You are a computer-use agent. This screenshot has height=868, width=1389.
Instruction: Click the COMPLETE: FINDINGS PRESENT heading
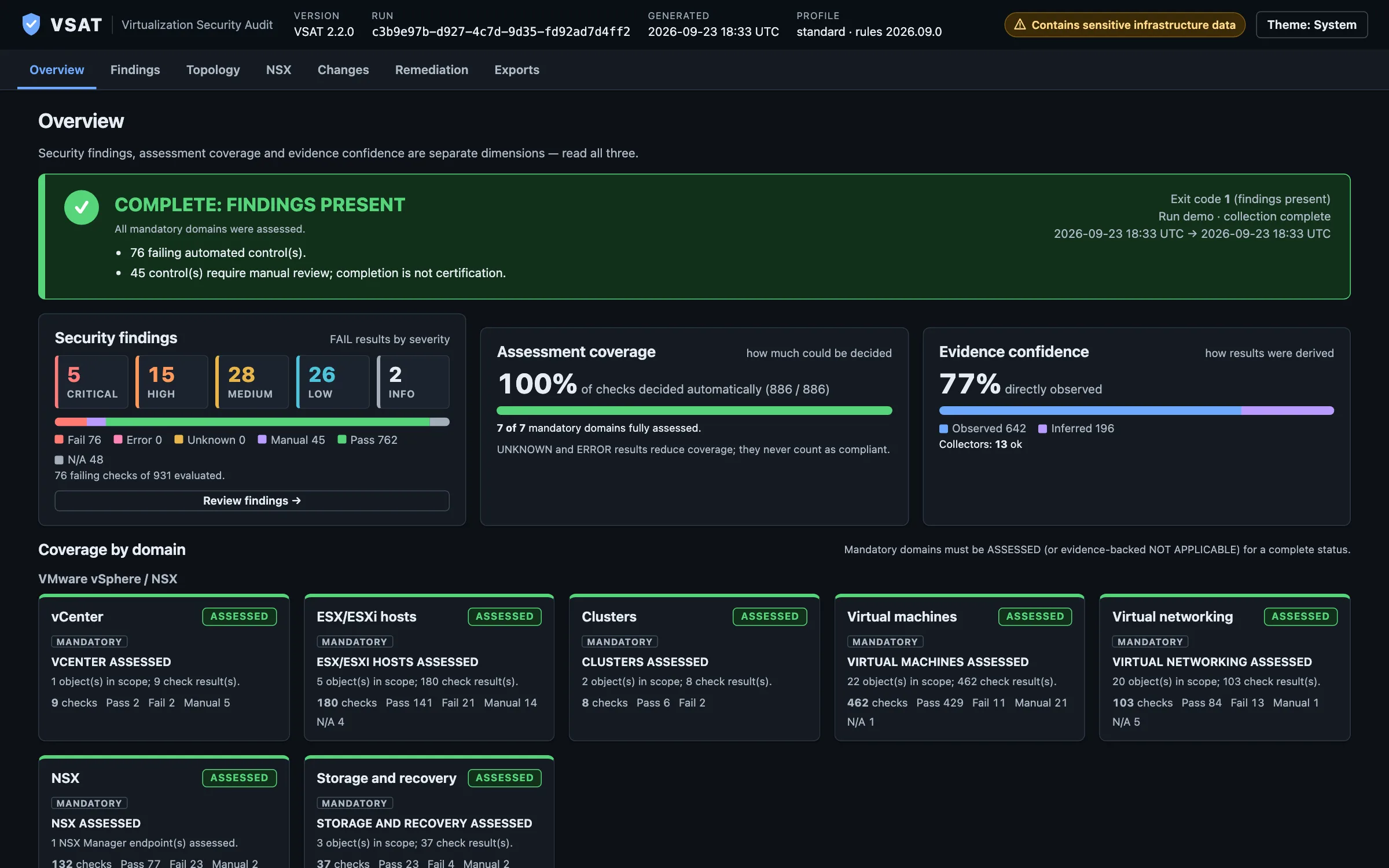pyautogui.click(x=260, y=204)
